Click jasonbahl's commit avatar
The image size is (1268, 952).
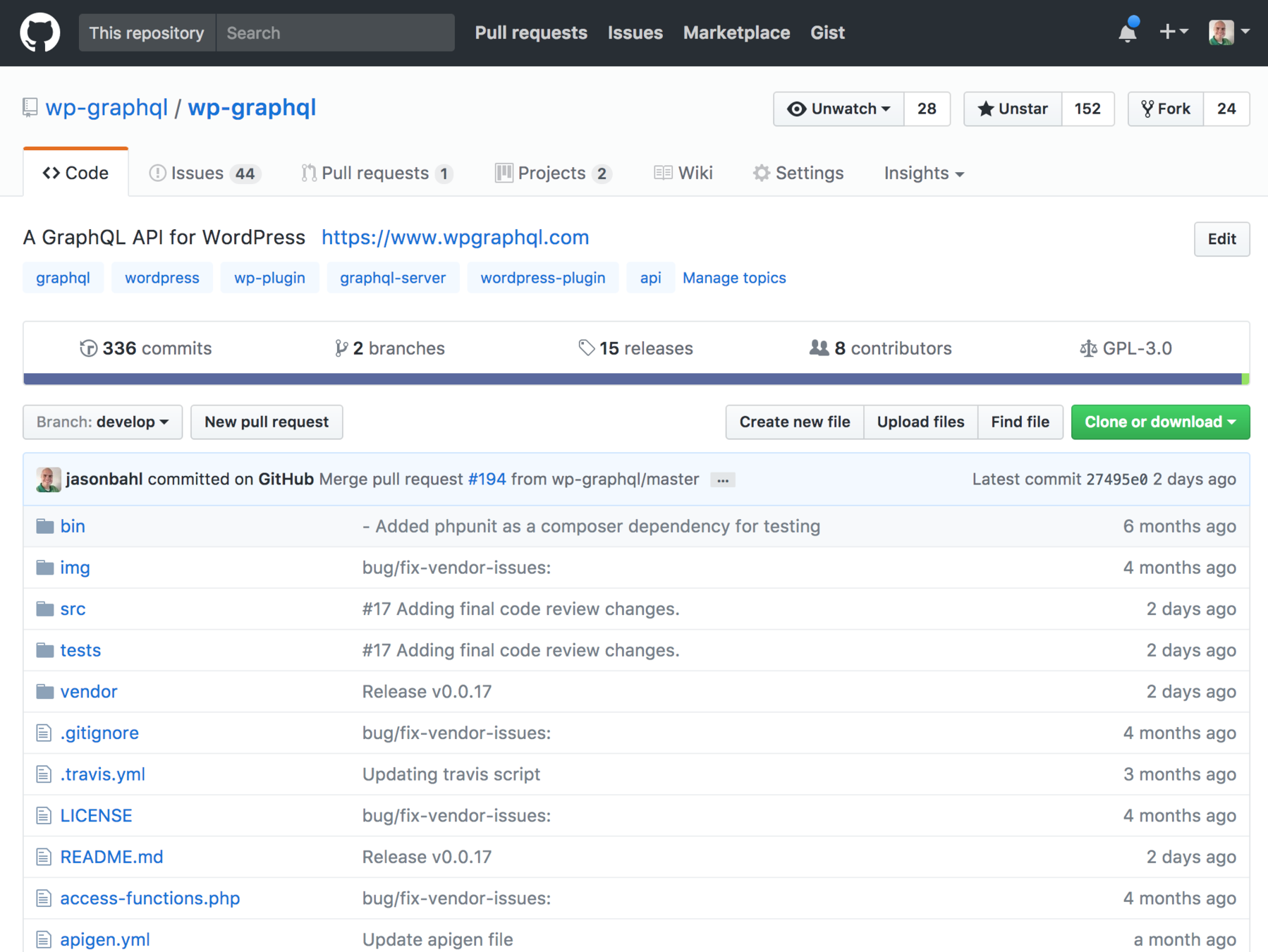(x=49, y=480)
